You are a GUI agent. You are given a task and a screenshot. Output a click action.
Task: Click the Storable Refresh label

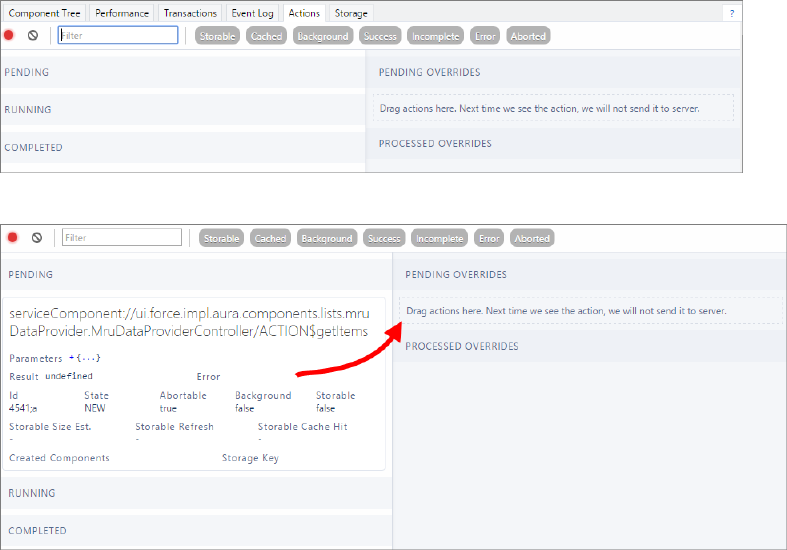point(174,427)
